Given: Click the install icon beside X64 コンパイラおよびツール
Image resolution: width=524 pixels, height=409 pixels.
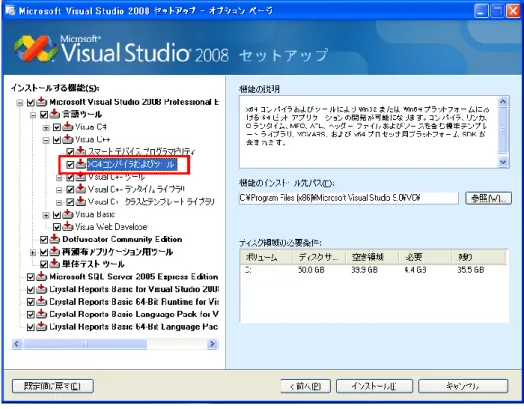Looking at the screenshot, I should point(81,164).
